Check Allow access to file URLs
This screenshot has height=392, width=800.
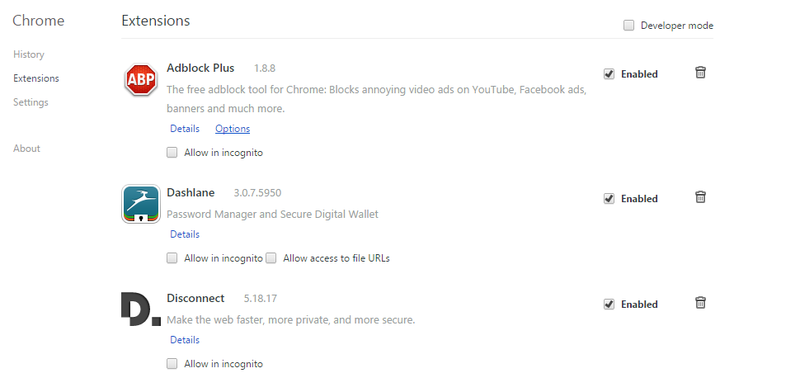(x=271, y=258)
